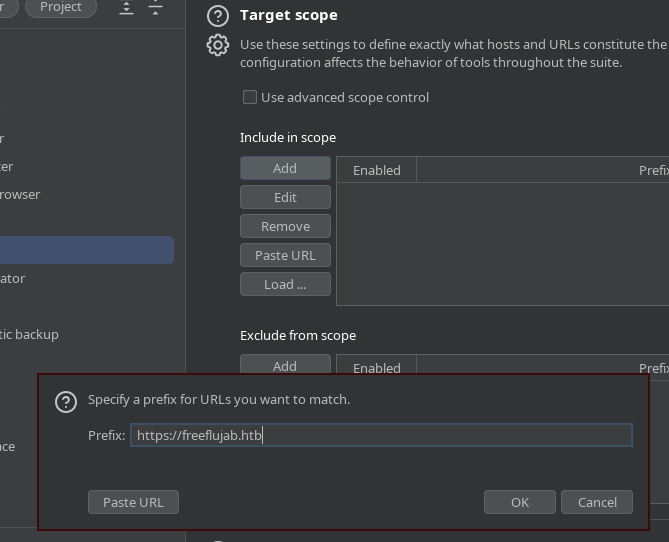Click Enabled column header in Include table
Image resolution: width=669 pixels, height=542 pixels.
click(x=377, y=171)
